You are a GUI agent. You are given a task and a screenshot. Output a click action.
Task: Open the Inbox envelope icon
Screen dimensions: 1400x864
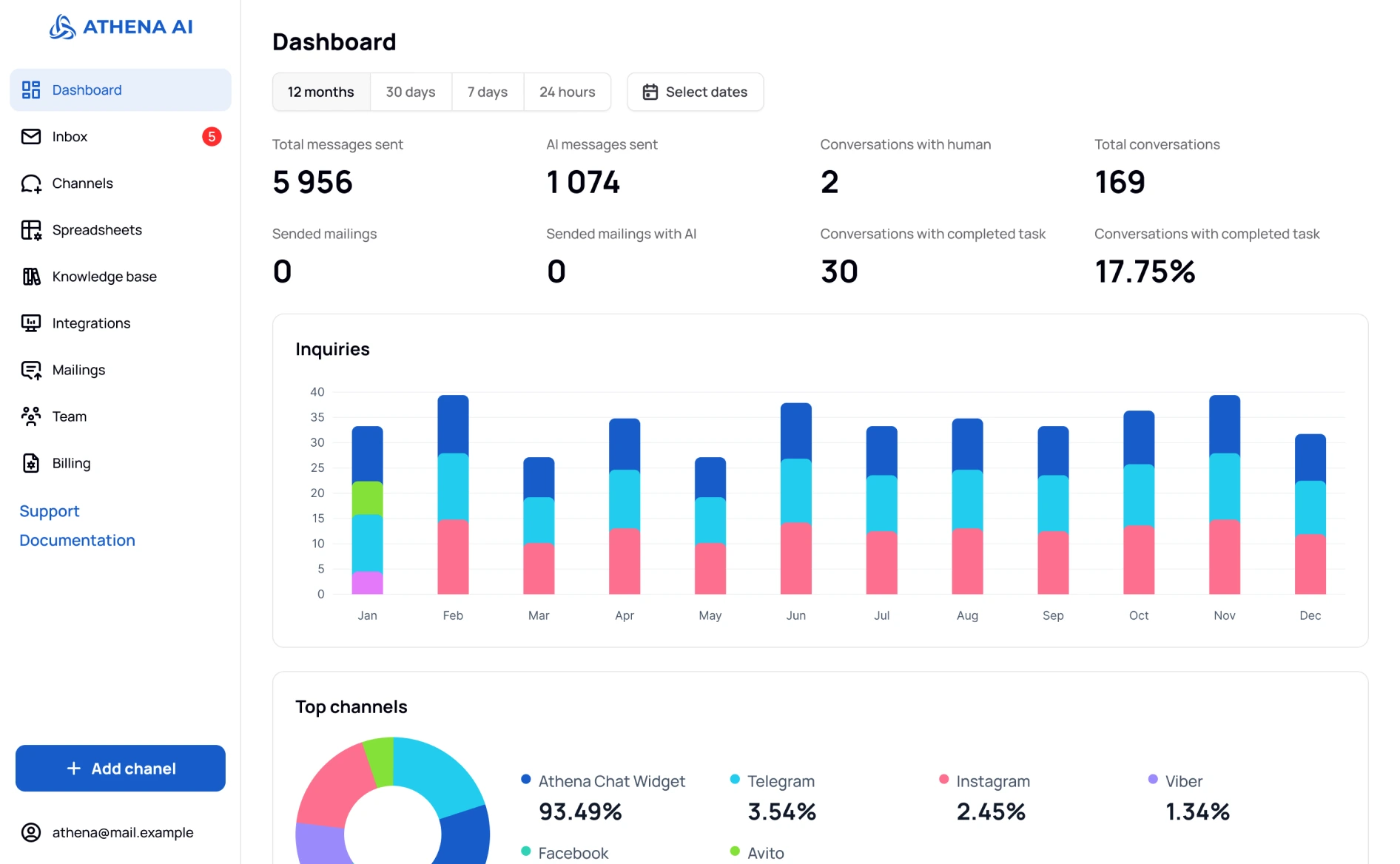31,137
